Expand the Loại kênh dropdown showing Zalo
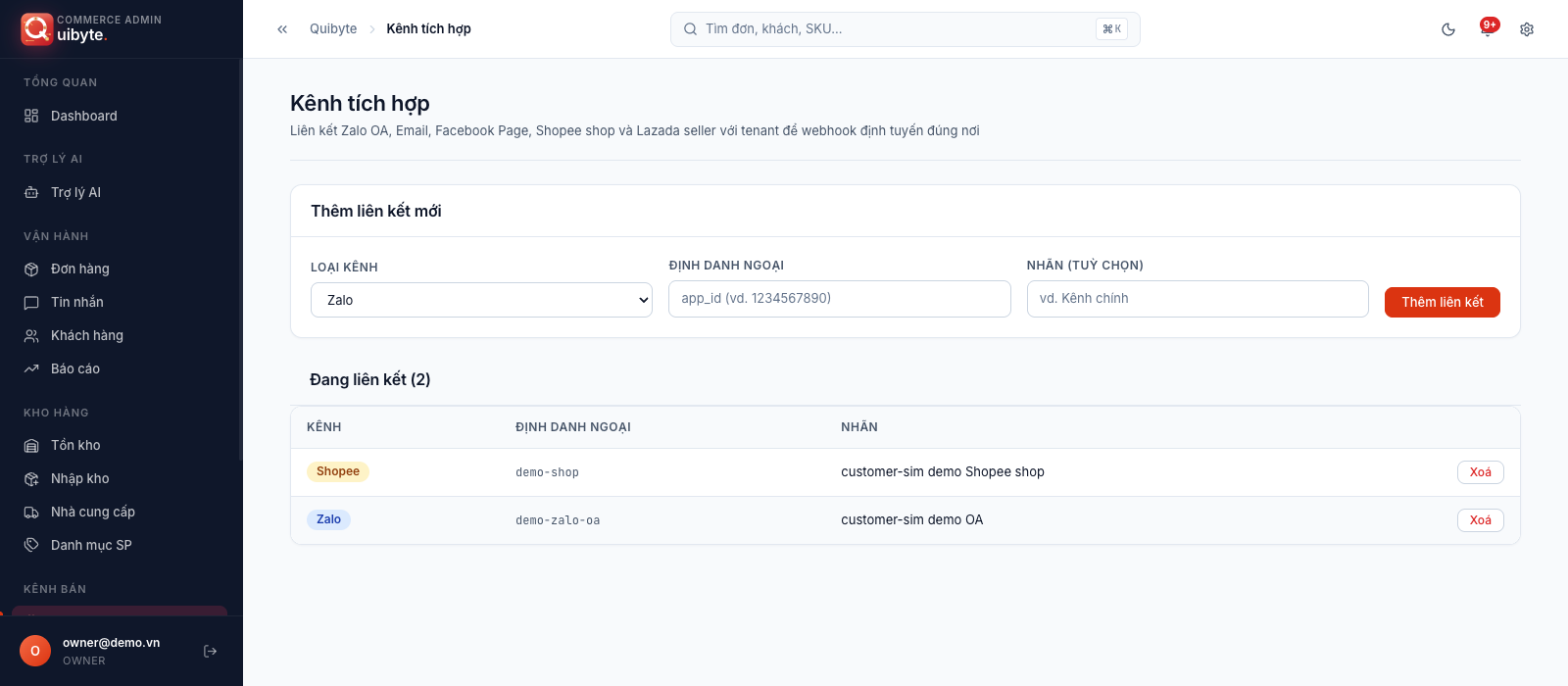Viewport: 1568px width, 686px height. tap(481, 300)
